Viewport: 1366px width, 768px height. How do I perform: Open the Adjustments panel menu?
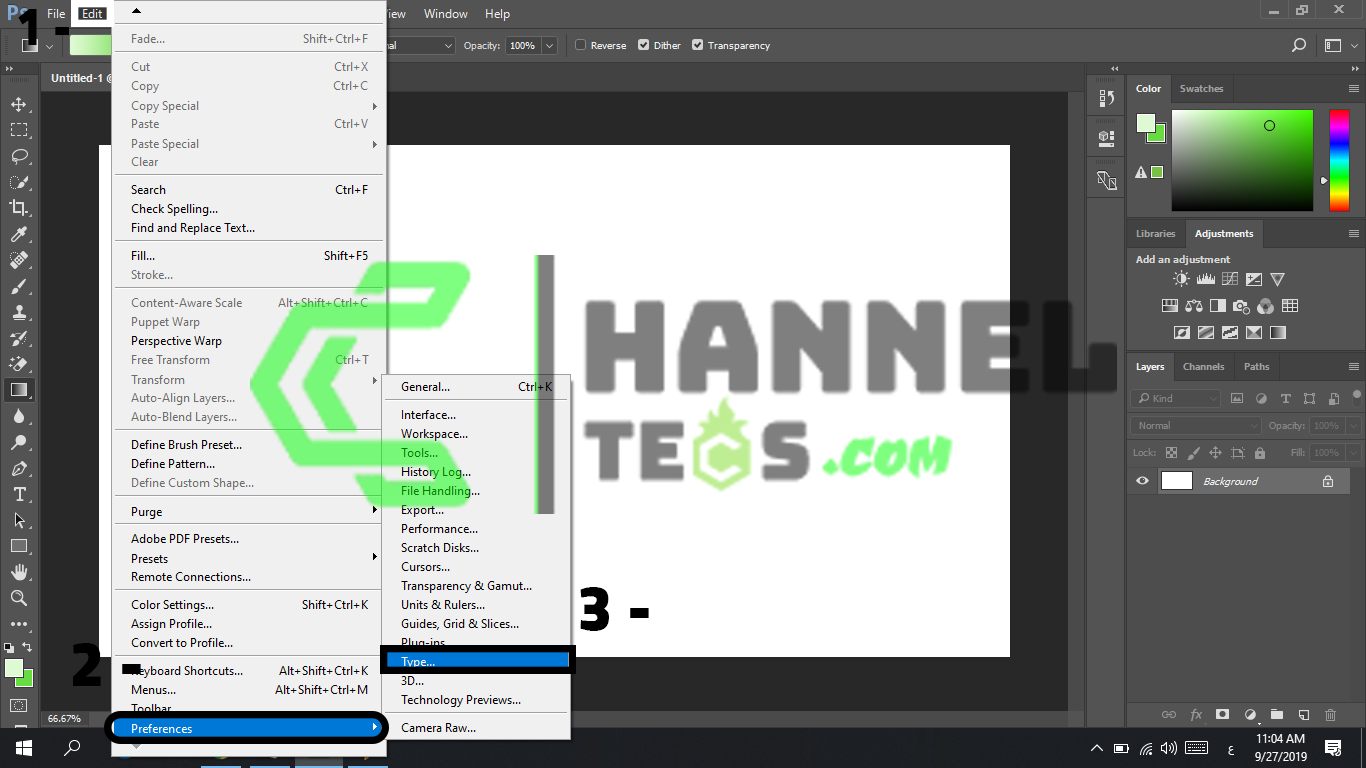coord(1353,234)
